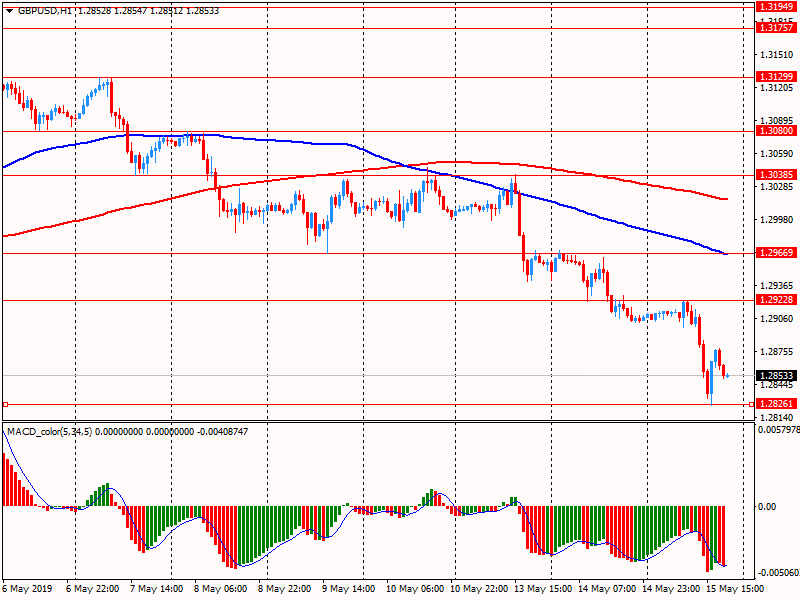Click the 1.30385 level price tag
This screenshot has height=600, width=800.
coord(776,175)
